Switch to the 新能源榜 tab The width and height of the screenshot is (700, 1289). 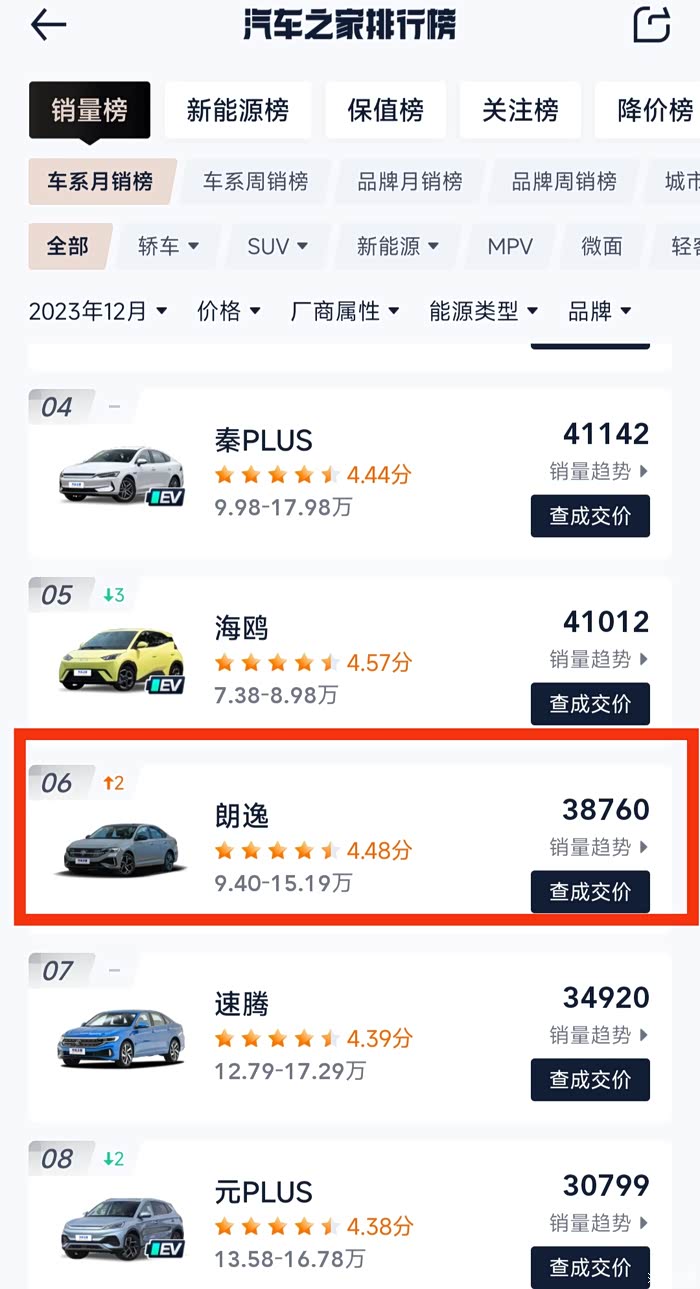[x=237, y=110]
